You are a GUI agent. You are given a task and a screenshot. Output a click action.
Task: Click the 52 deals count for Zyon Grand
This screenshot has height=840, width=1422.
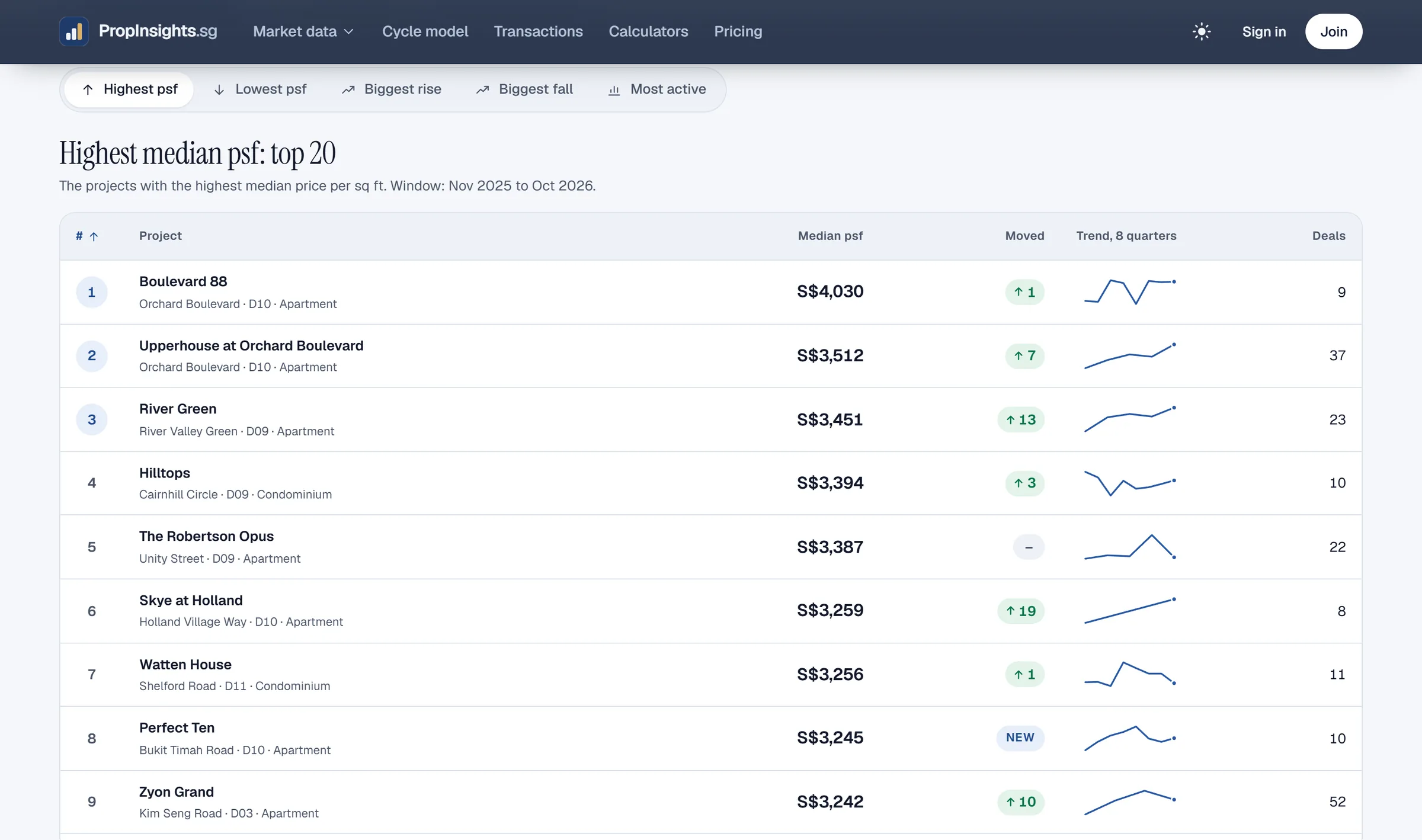click(x=1337, y=801)
